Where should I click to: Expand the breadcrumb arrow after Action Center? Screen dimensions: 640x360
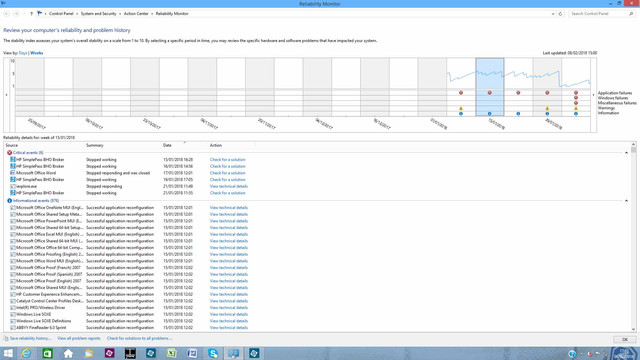(x=152, y=14)
